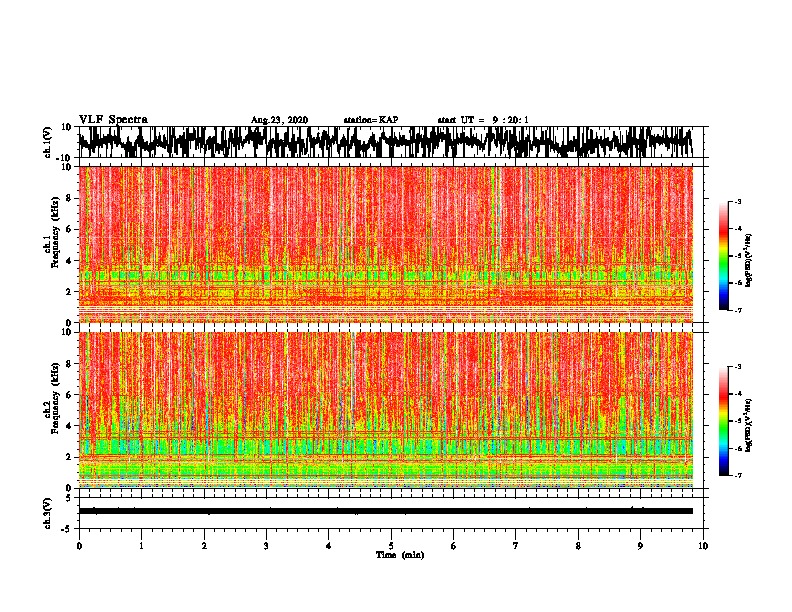Viewport: 792px width, 612px height.
Task: Click the "-5" tick on ch.3 voltage axis
Action: [68, 529]
